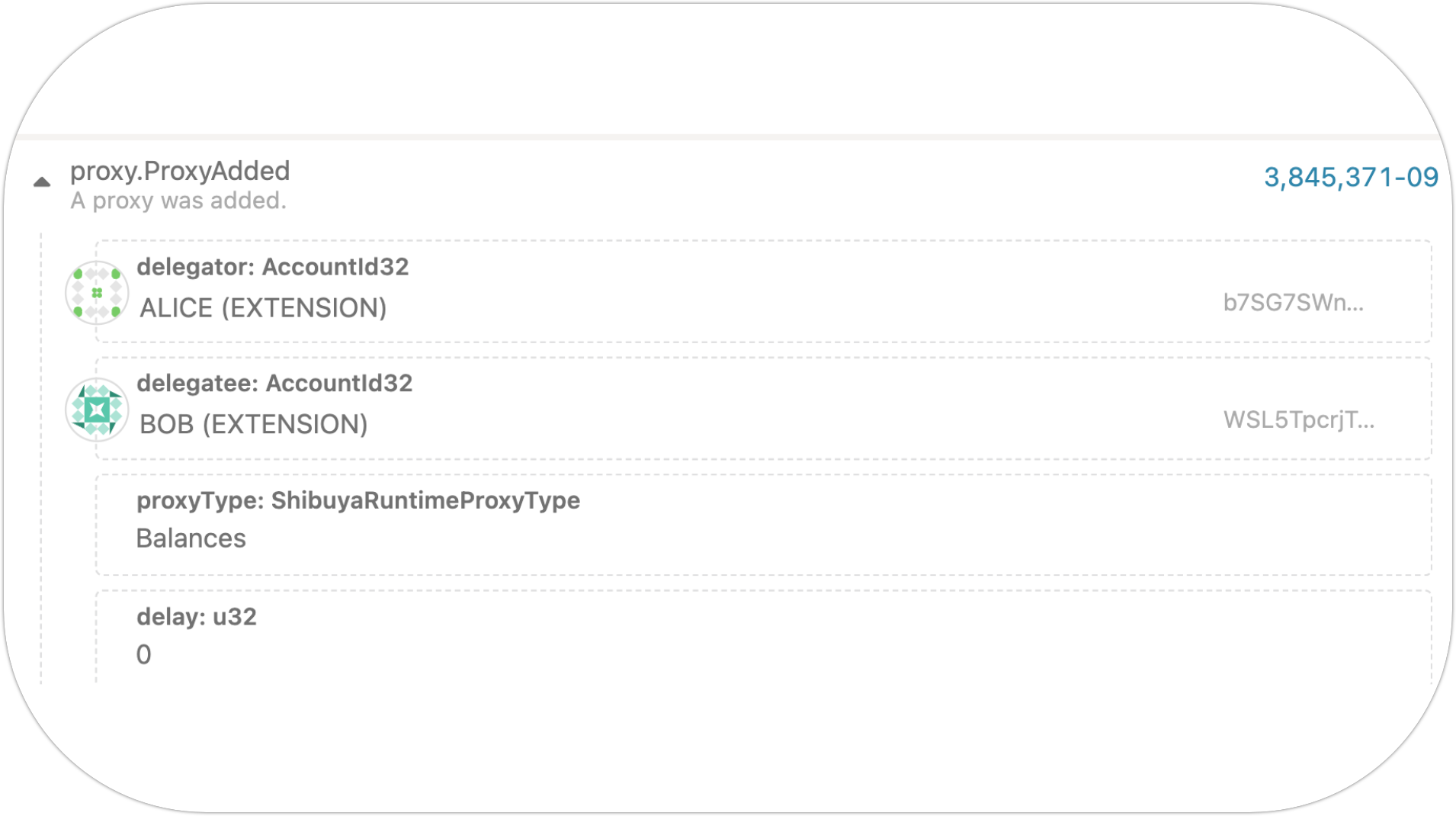Select the Balances proxy type value
The image size is (1456, 816).
(x=191, y=538)
